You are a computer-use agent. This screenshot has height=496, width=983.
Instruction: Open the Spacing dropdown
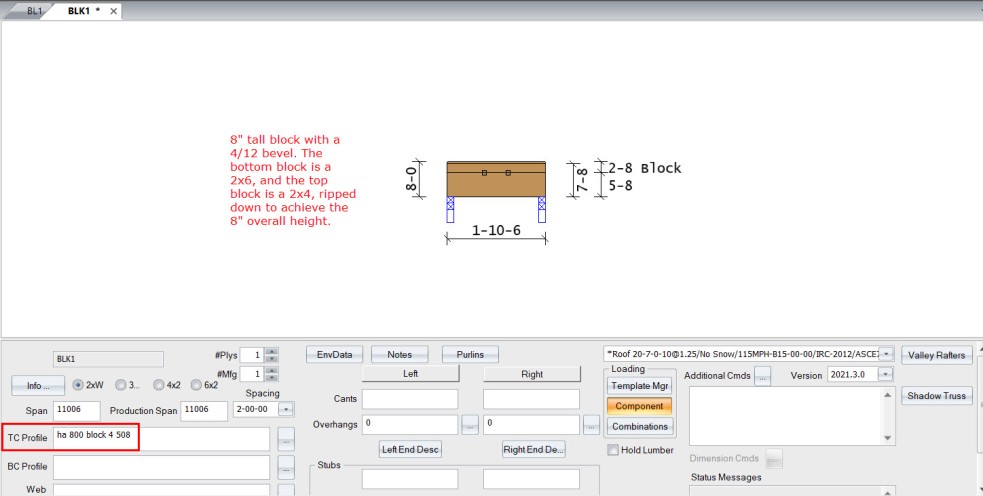[287, 410]
